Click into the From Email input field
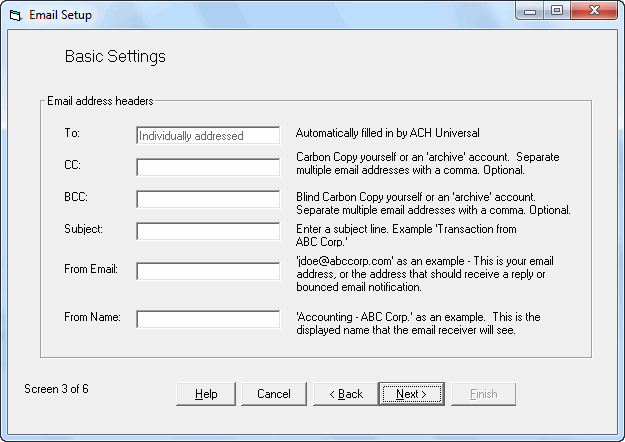The width and height of the screenshot is (625, 442). 208,271
